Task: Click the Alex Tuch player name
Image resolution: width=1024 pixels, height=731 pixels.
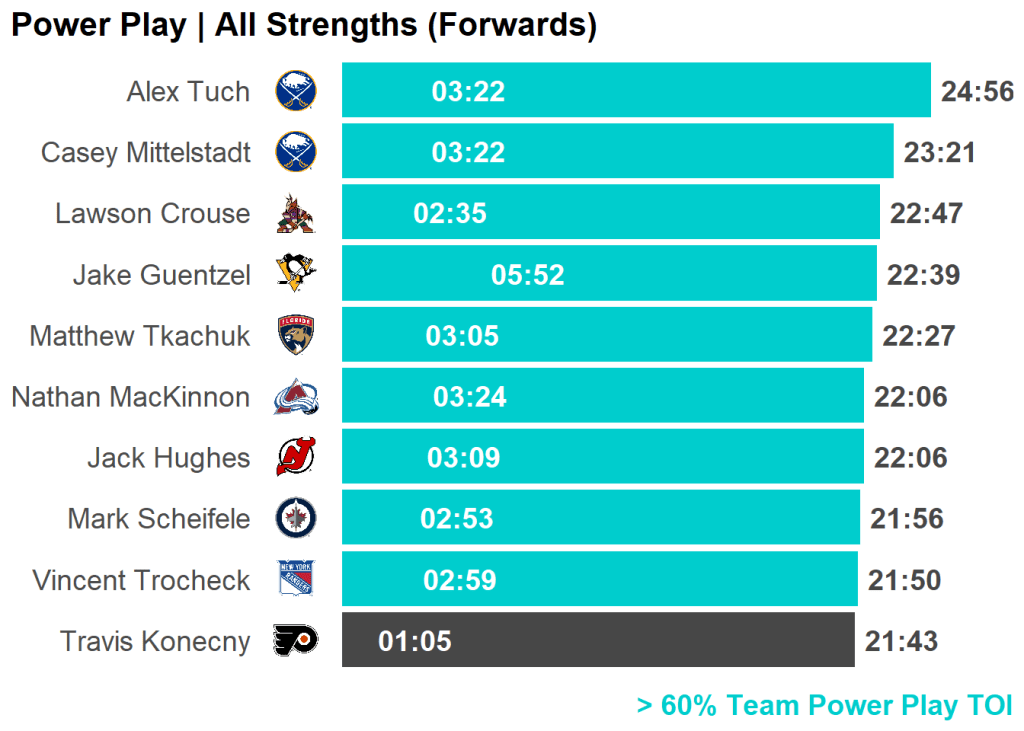Action: 188,92
